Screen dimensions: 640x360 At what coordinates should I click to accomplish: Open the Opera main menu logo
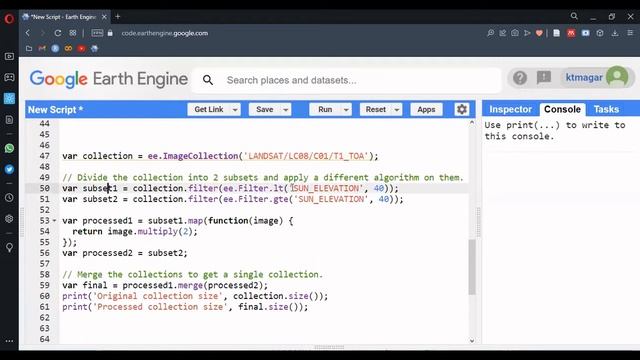(x=9, y=18)
